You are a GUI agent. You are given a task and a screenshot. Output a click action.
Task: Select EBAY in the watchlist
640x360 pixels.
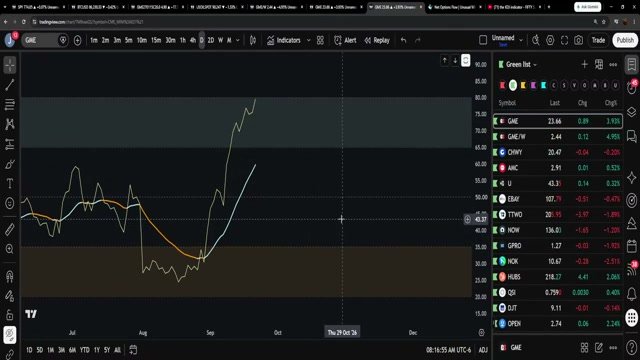point(558,199)
